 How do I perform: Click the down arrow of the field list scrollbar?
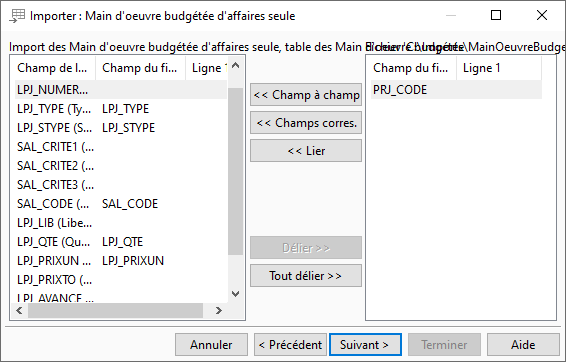235,294
